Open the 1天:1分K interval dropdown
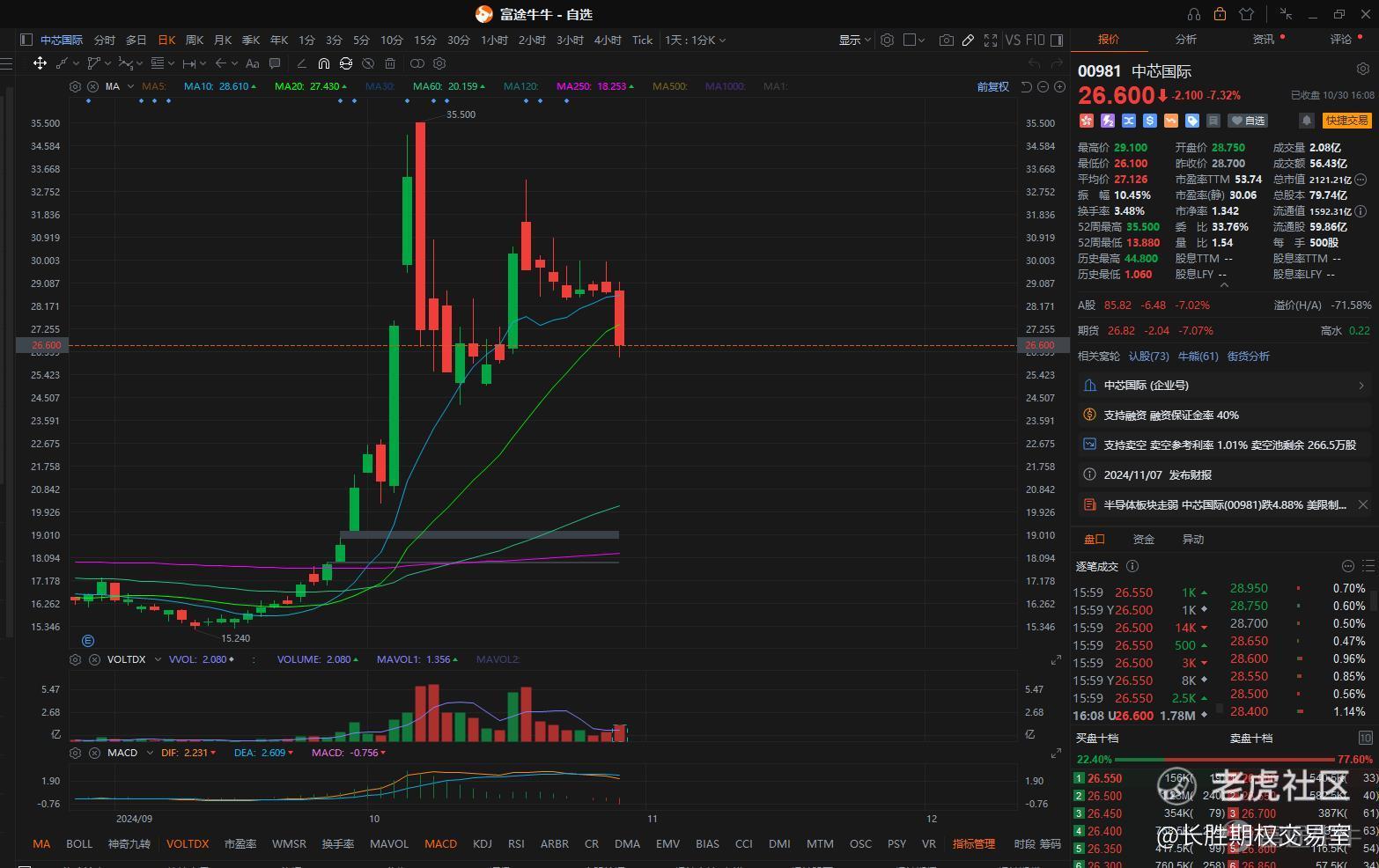 coord(695,40)
